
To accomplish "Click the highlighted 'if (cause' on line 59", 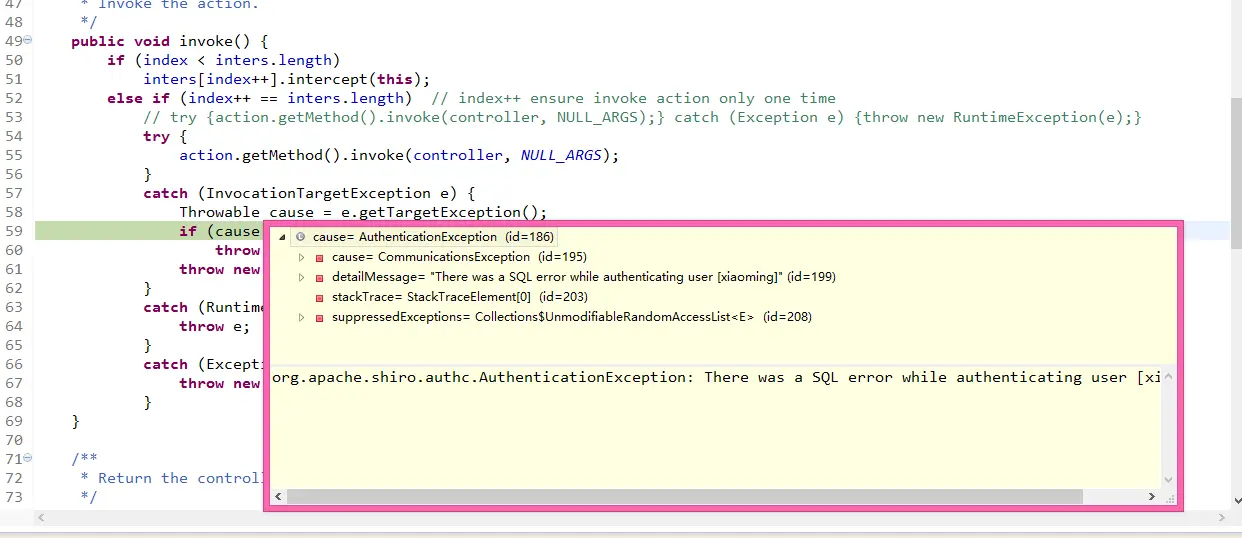I will pos(219,231).
